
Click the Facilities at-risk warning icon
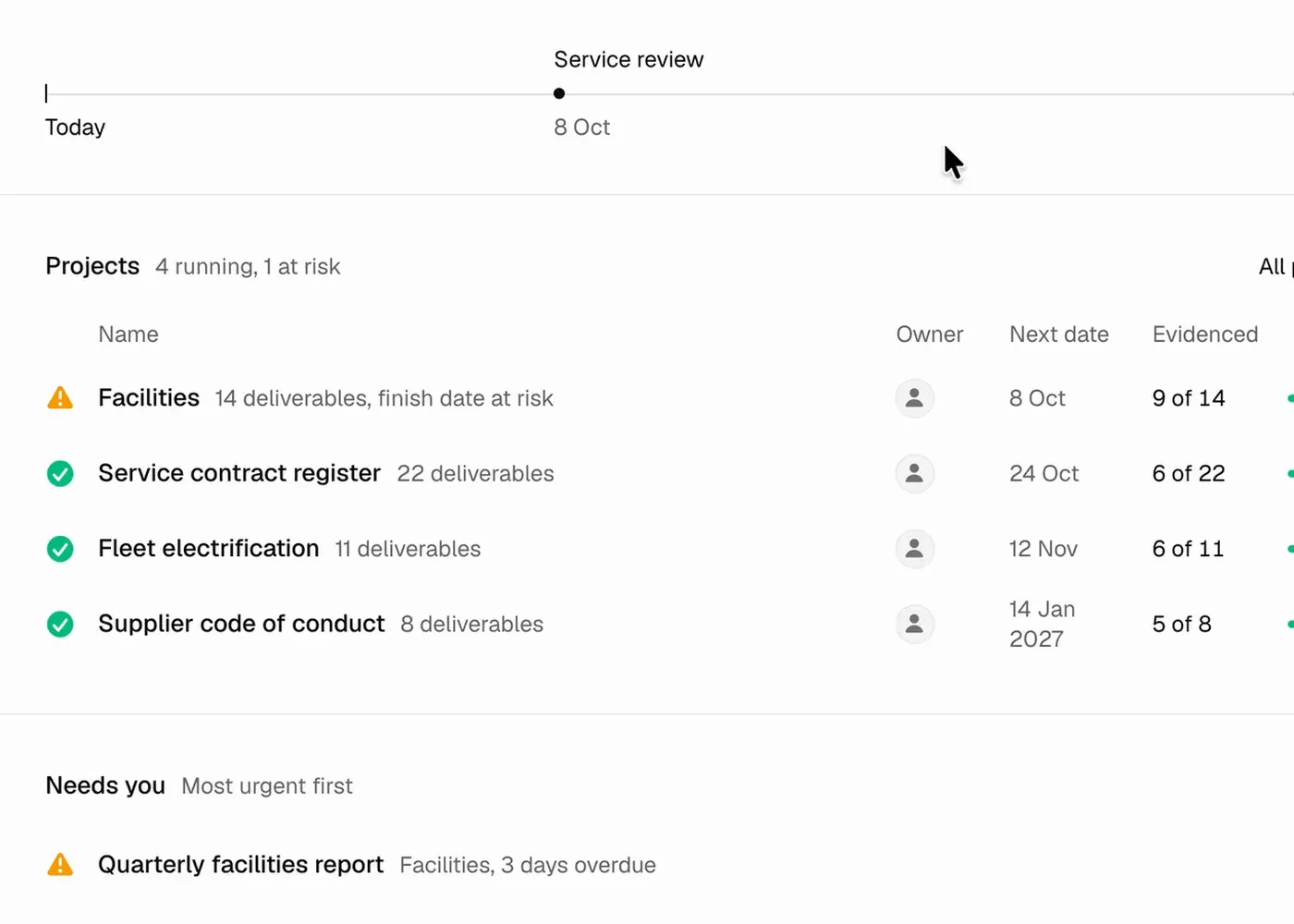(60, 398)
